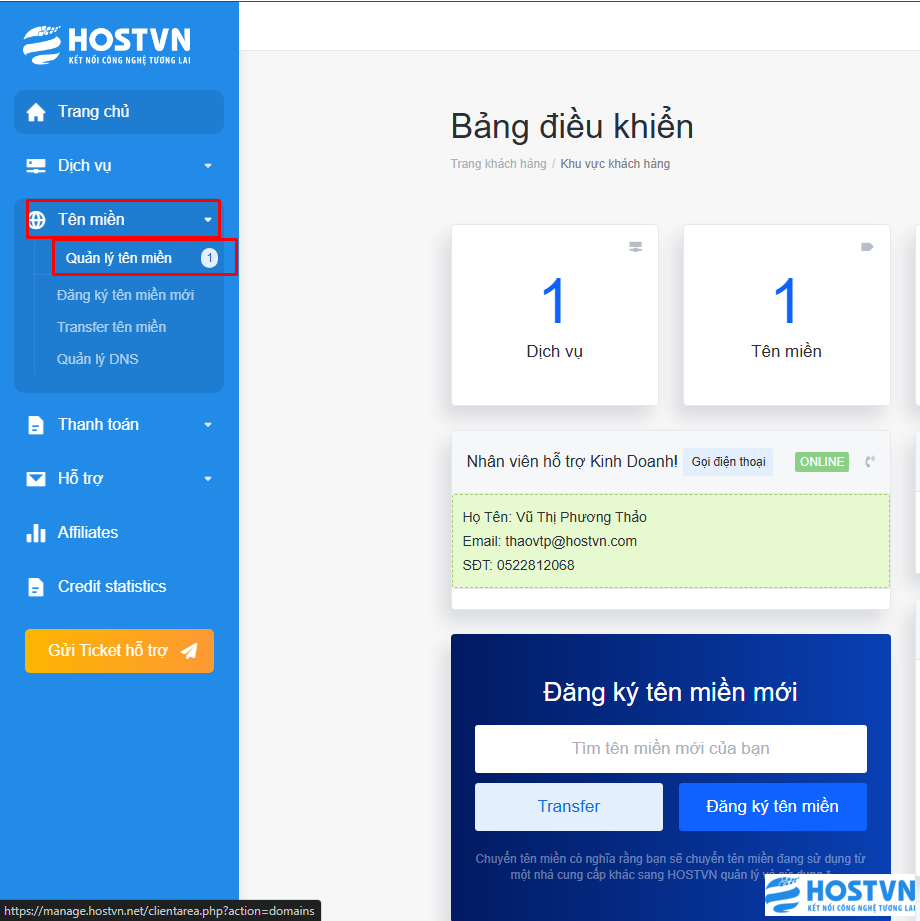
Task: Click the tag icon on Tên miền card
Action: pos(867,247)
